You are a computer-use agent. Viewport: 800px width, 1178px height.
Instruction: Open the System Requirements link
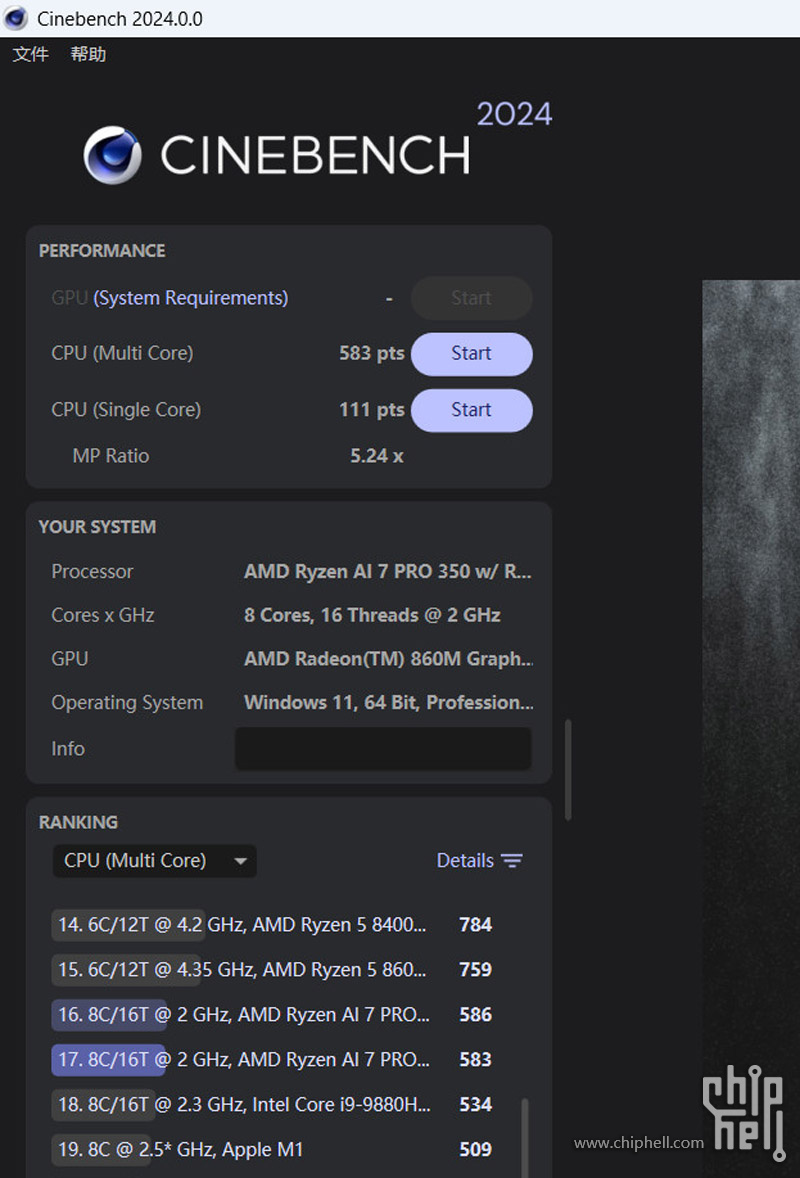click(x=191, y=298)
